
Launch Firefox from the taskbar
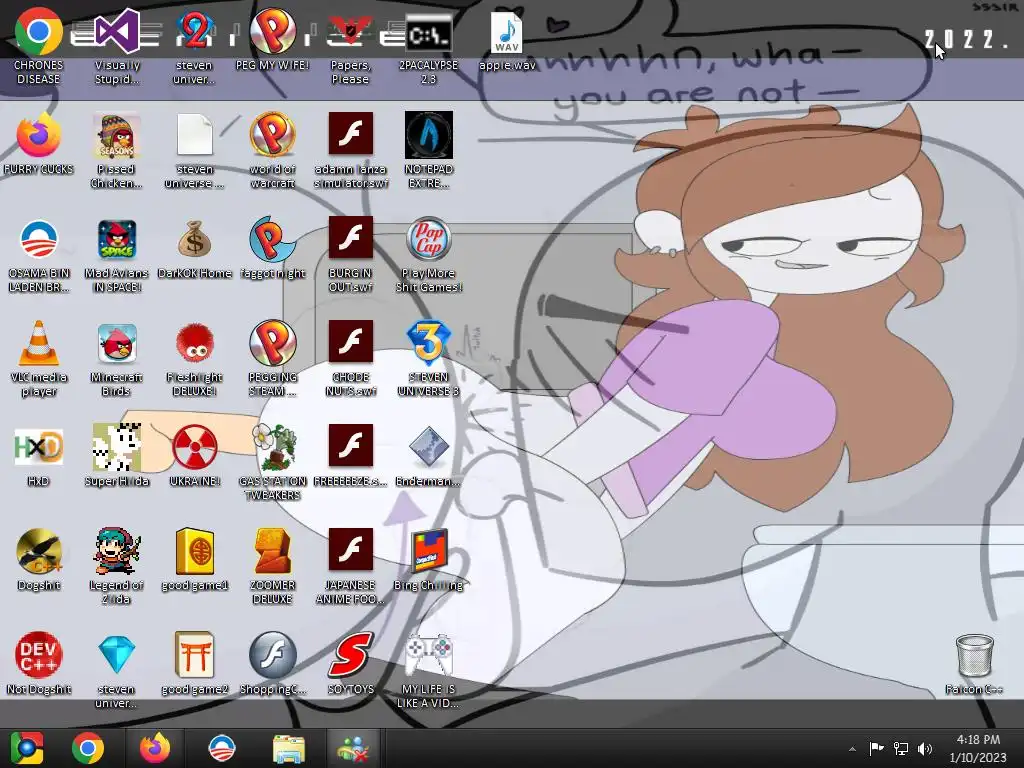155,748
